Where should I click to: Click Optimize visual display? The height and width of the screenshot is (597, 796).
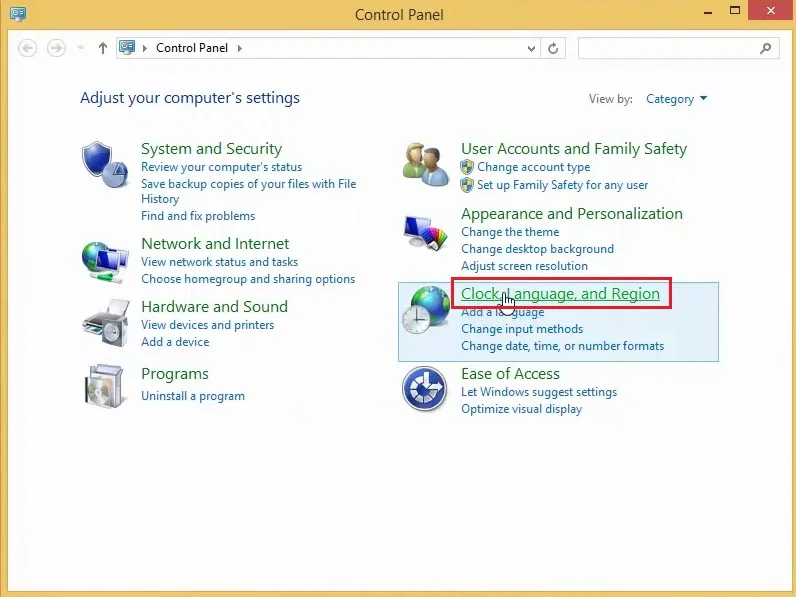pyautogui.click(x=521, y=409)
